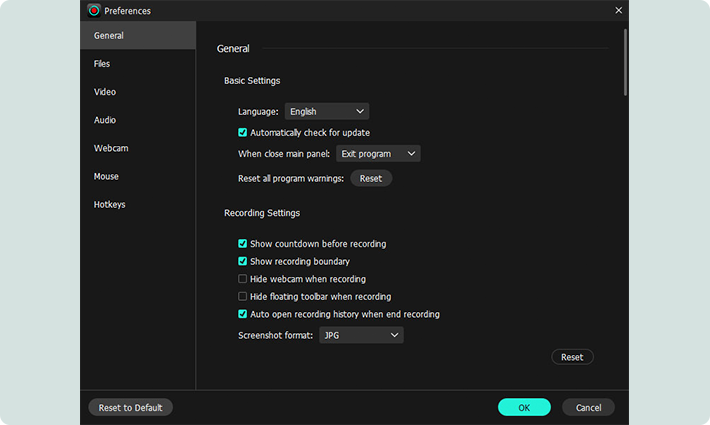Click the Preferences window title text

tap(127, 11)
